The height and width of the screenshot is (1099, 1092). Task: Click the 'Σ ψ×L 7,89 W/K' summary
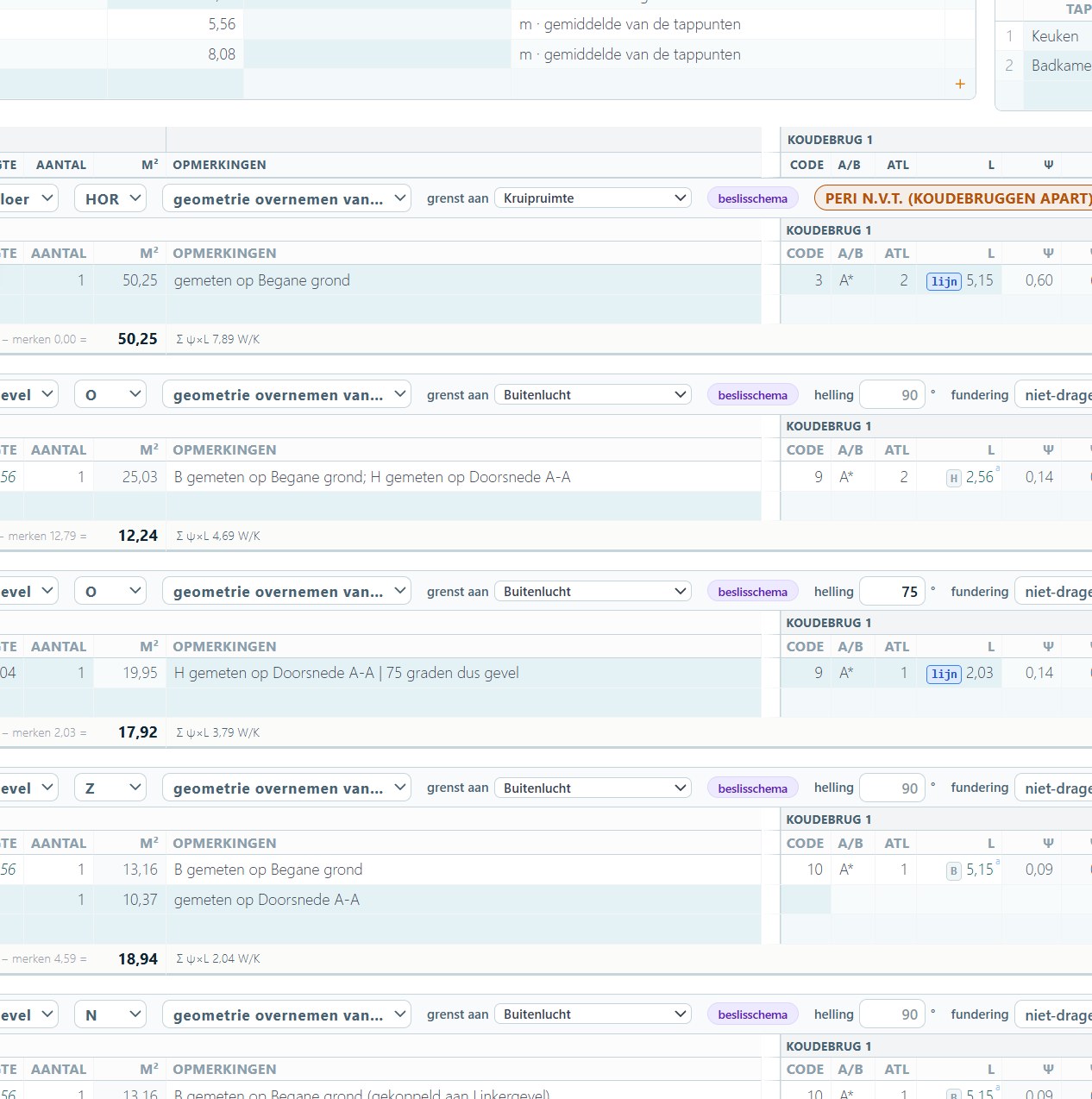click(x=218, y=339)
